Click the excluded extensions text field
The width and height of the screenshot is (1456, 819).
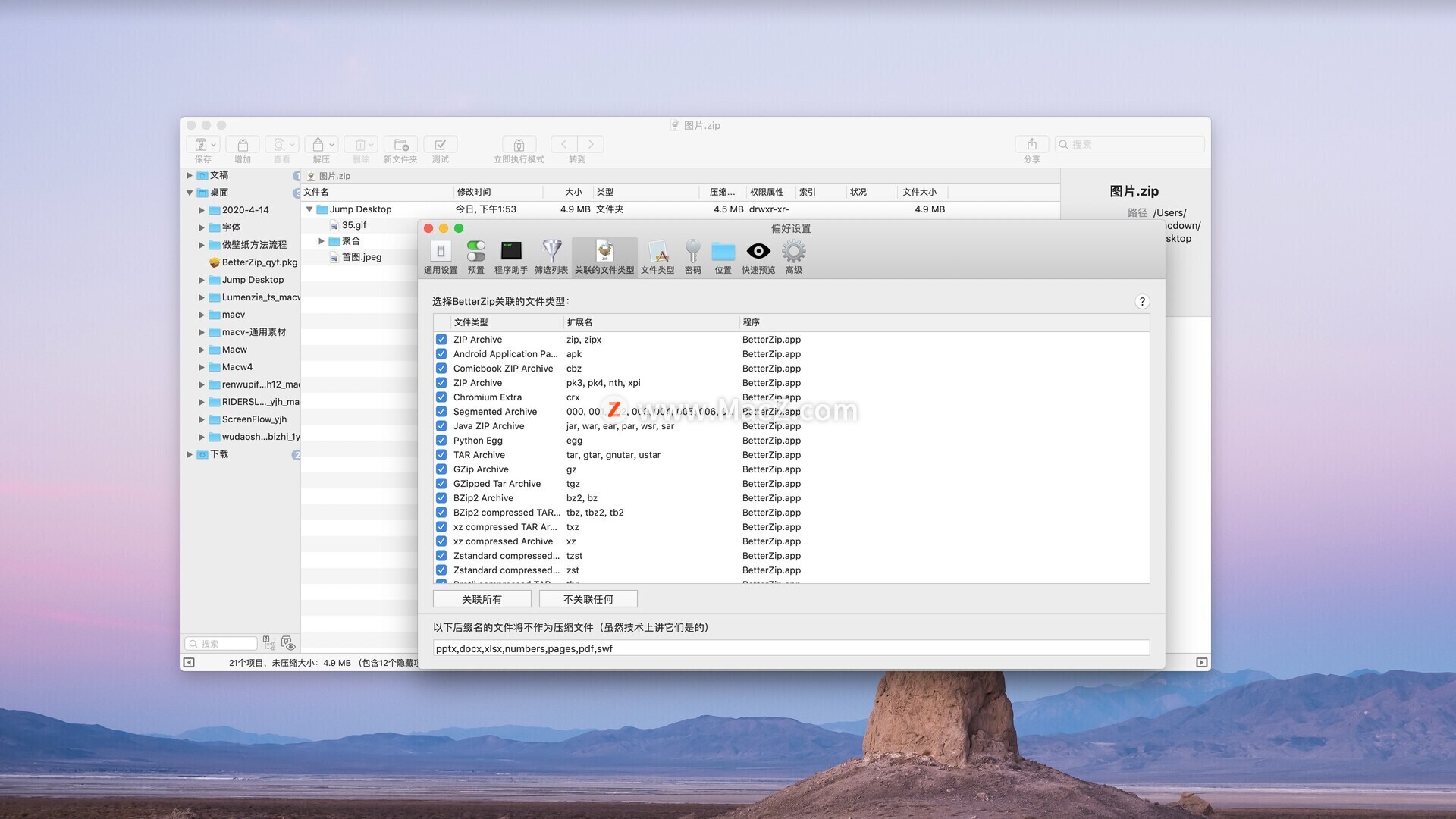pos(791,648)
